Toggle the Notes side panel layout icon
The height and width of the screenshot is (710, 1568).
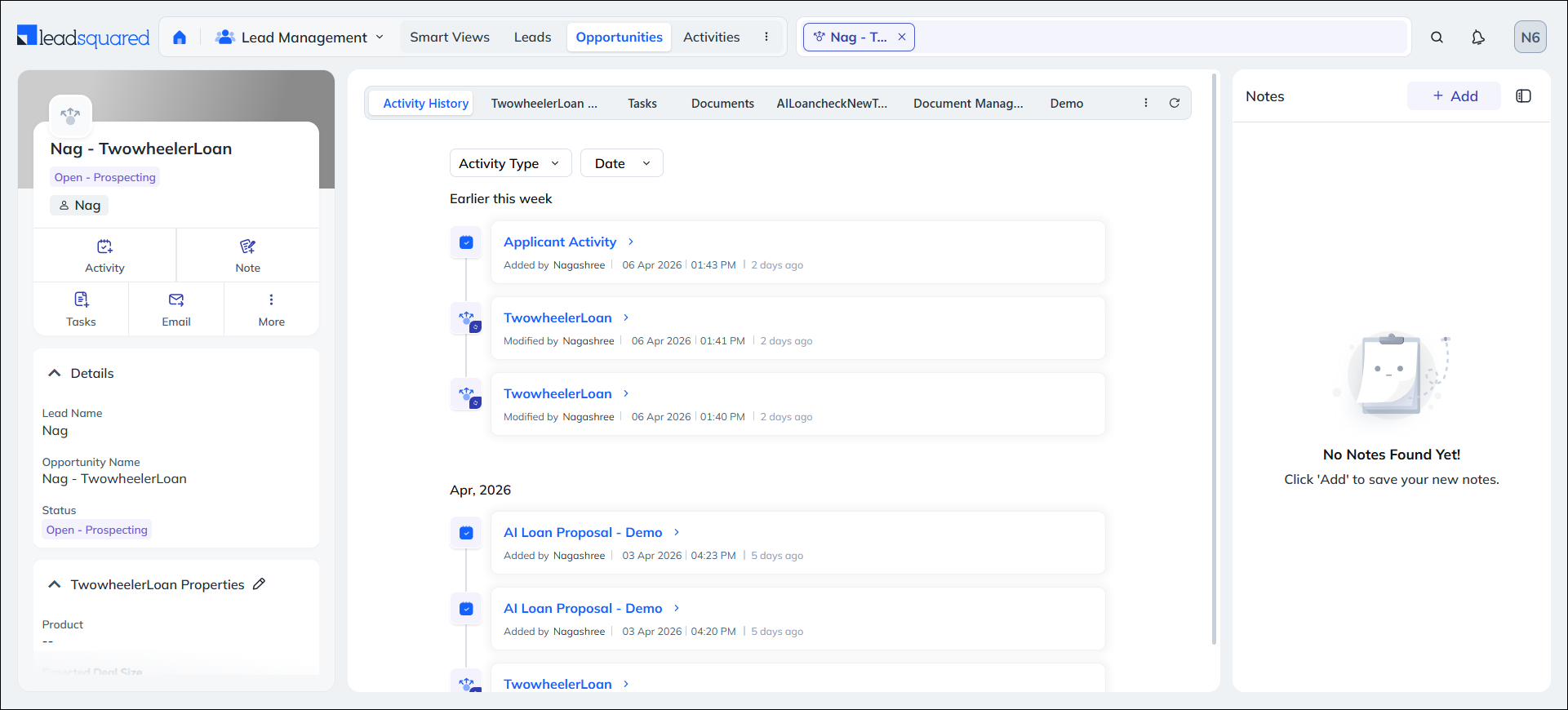point(1524,96)
